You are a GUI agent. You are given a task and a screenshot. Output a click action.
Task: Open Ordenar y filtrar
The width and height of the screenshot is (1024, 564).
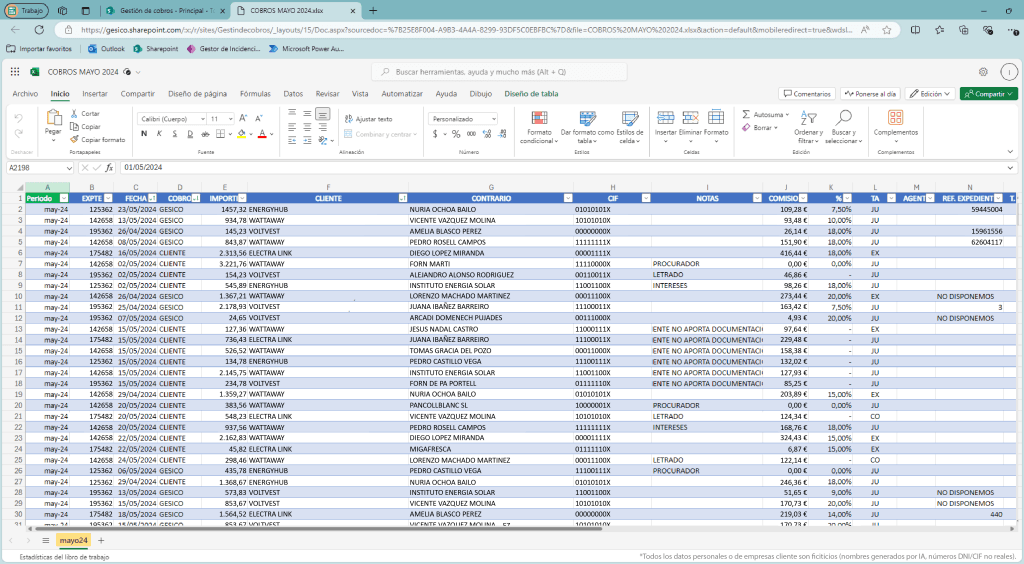click(x=808, y=127)
